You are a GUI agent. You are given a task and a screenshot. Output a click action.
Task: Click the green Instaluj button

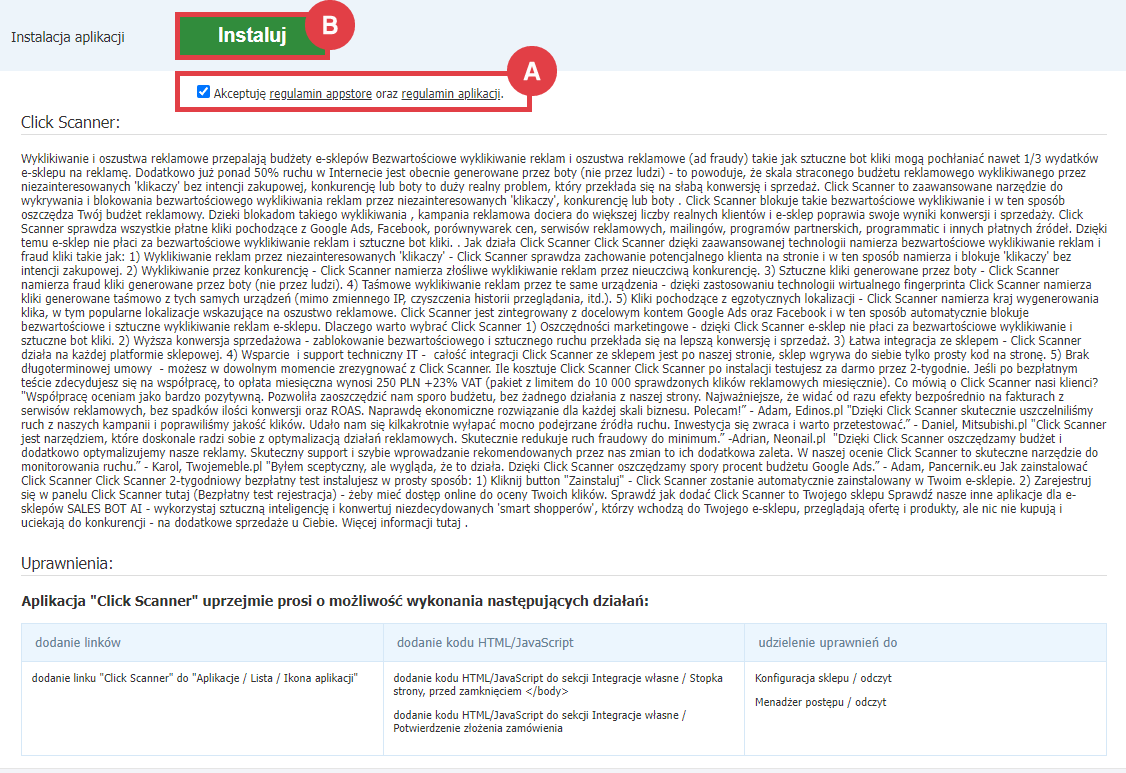[252, 36]
